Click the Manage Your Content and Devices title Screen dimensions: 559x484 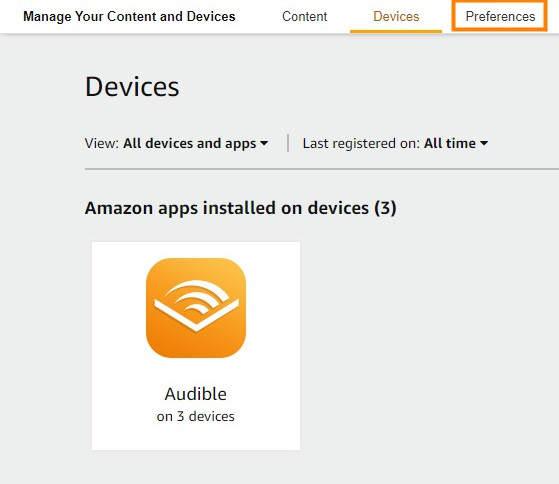point(129,16)
